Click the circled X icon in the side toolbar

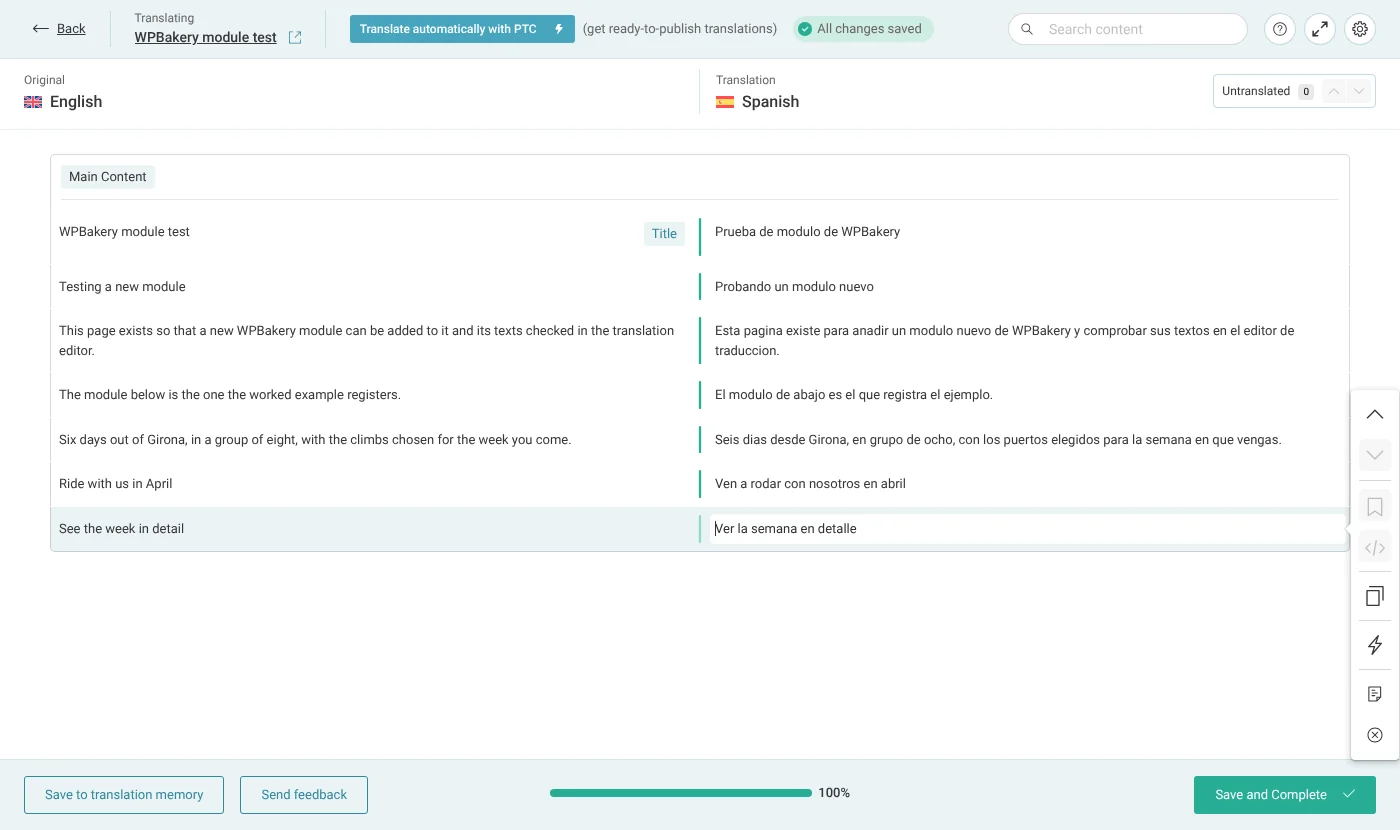click(x=1375, y=735)
